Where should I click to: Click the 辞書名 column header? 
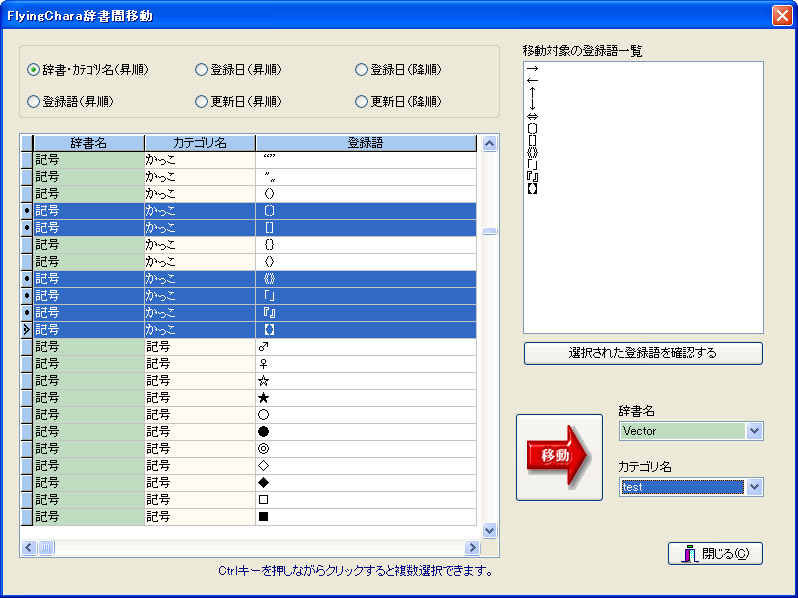pyautogui.click(x=89, y=143)
